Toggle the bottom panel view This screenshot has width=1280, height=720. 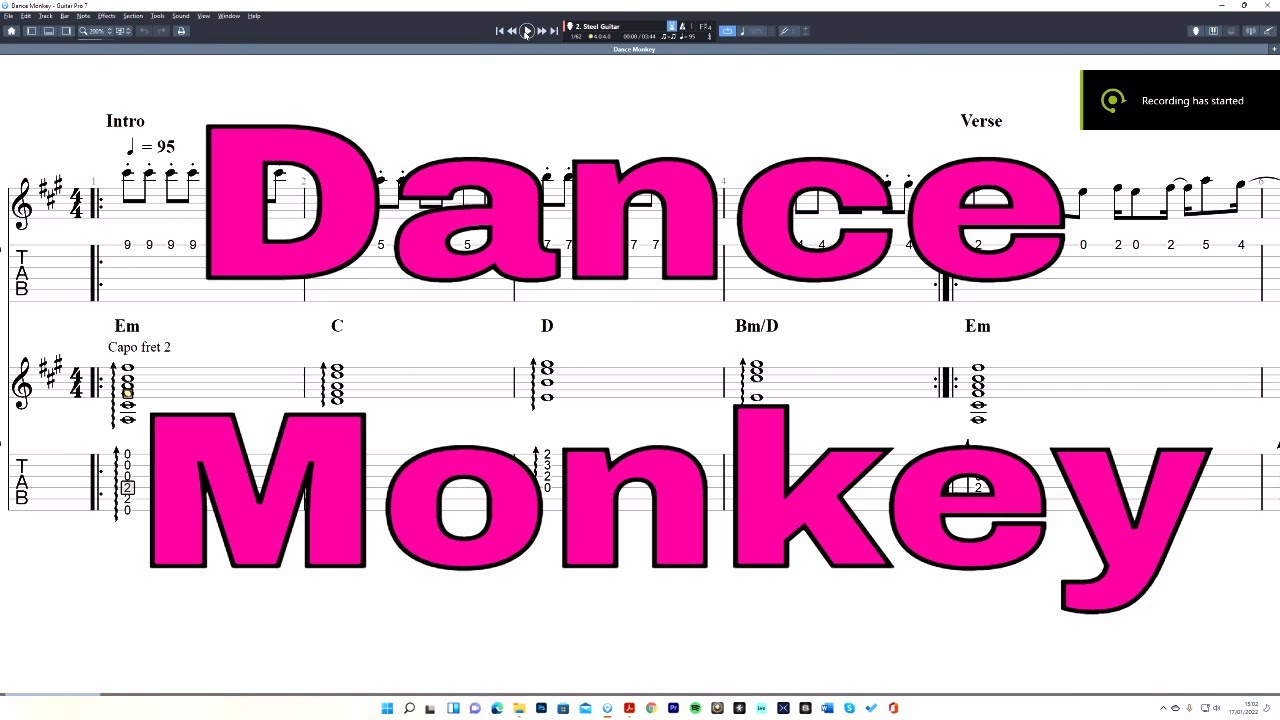pyautogui.click(x=49, y=31)
